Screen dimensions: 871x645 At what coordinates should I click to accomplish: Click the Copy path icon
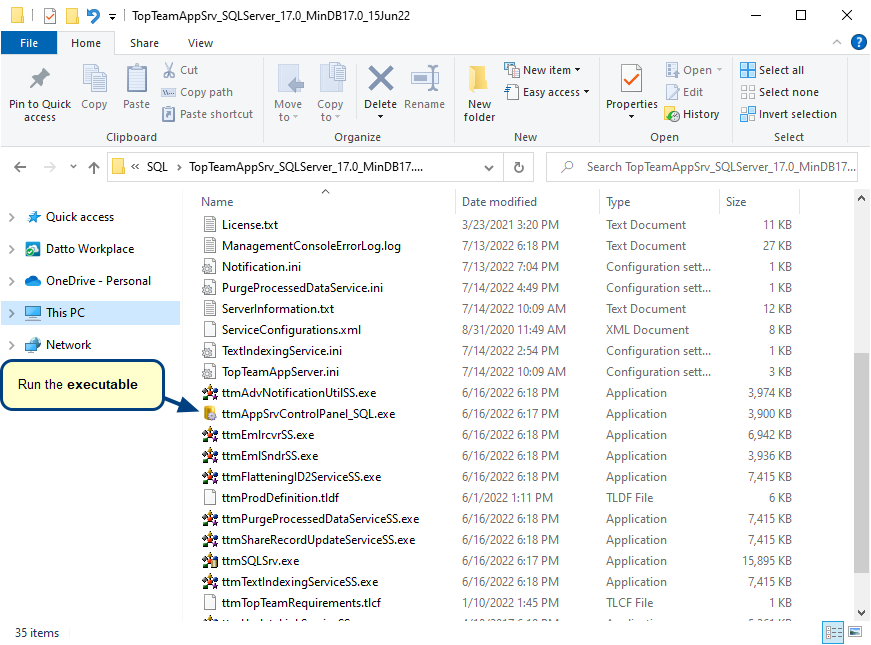click(168, 92)
